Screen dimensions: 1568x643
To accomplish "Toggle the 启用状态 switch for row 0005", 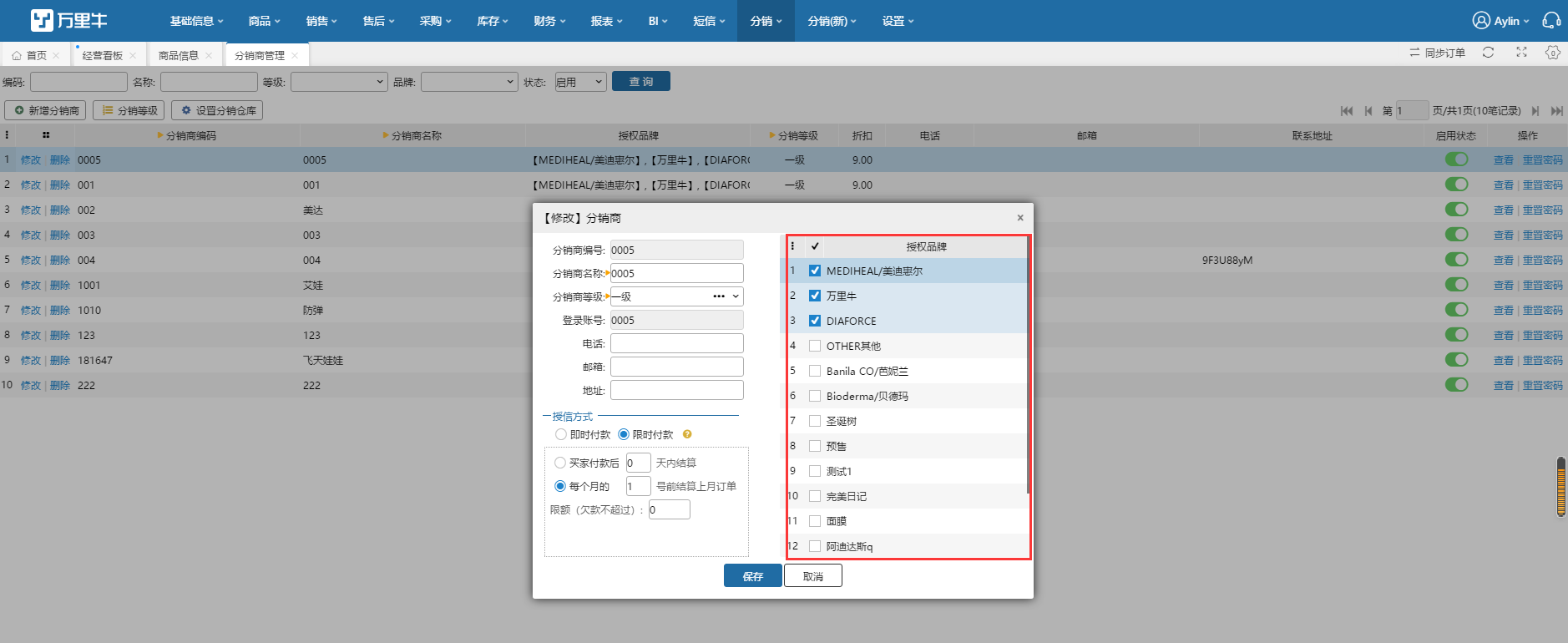I will (x=1456, y=159).
